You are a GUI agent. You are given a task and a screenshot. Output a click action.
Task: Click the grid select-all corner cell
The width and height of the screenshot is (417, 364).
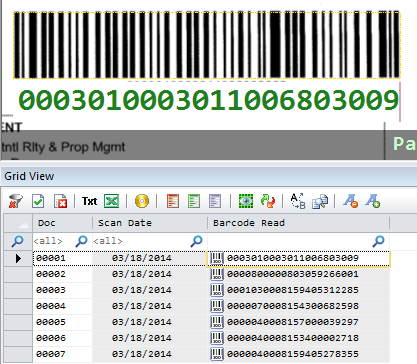coord(18,223)
